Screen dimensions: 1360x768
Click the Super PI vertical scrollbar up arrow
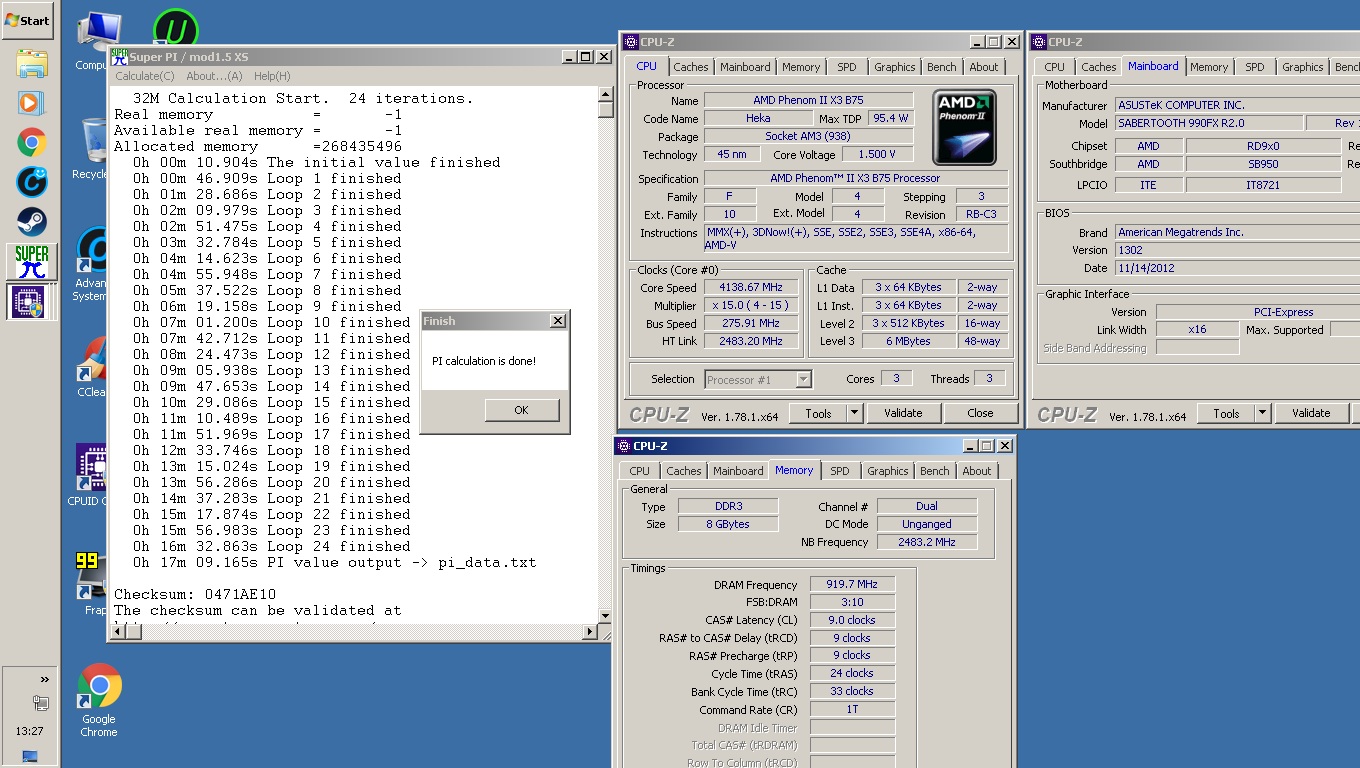point(605,95)
